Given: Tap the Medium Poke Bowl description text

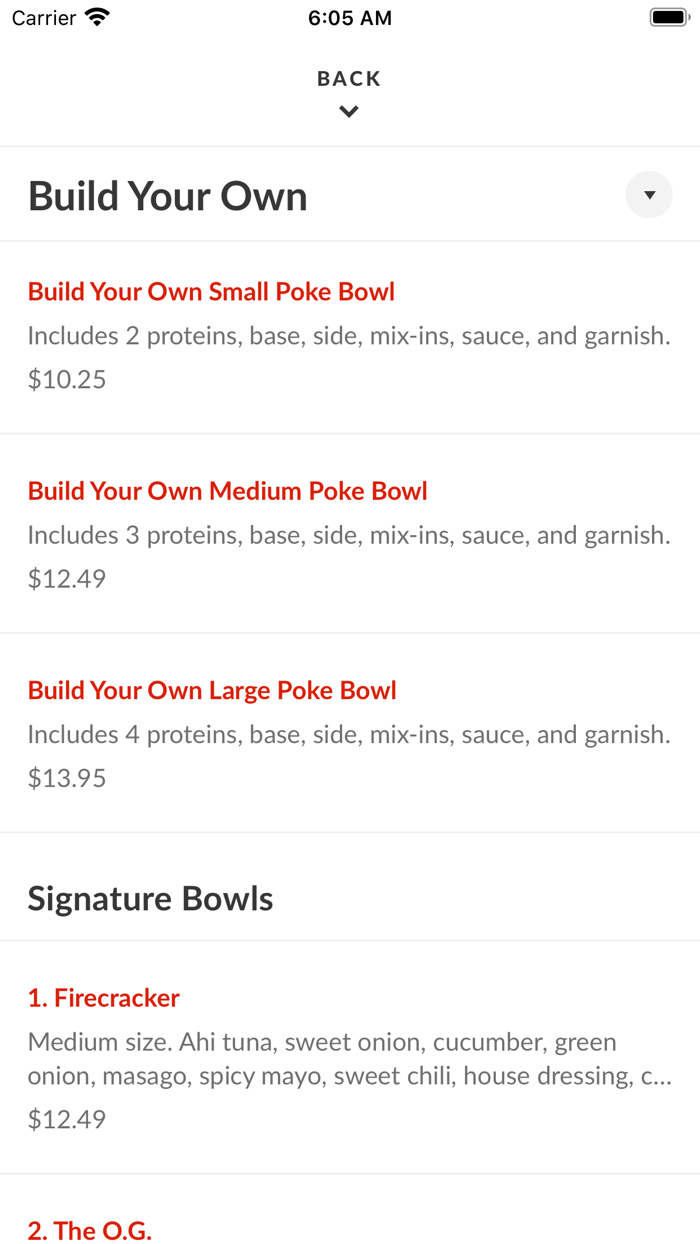Looking at the screenshot, I should [349, 534].
